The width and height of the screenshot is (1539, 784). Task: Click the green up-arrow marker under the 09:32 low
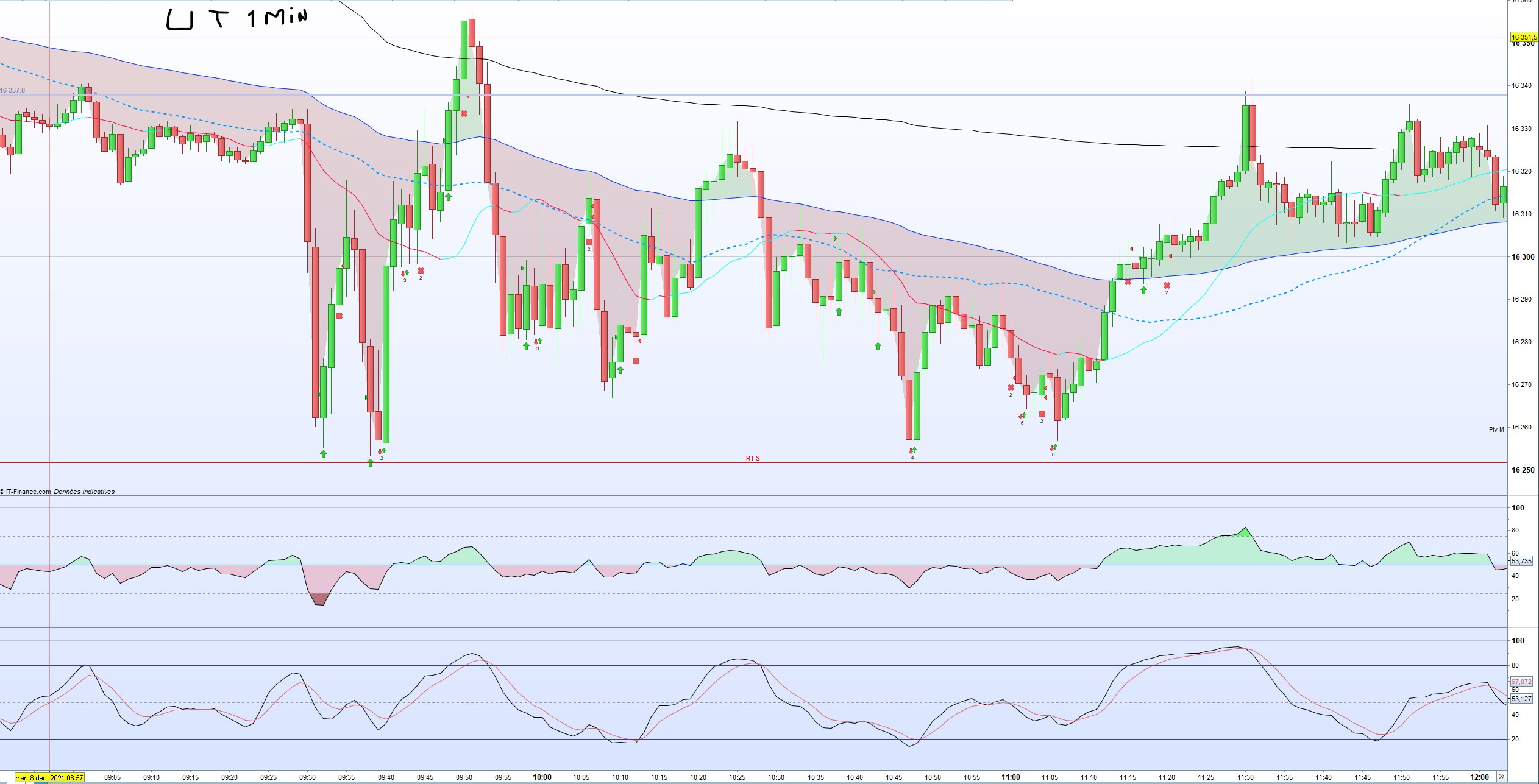(323, 454)
